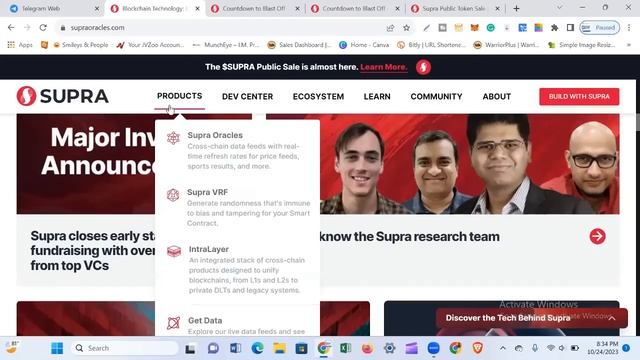Open the ECOSYSTEM menu
Image resolution: width=640 pixels, height=360 pixels.
318,97
